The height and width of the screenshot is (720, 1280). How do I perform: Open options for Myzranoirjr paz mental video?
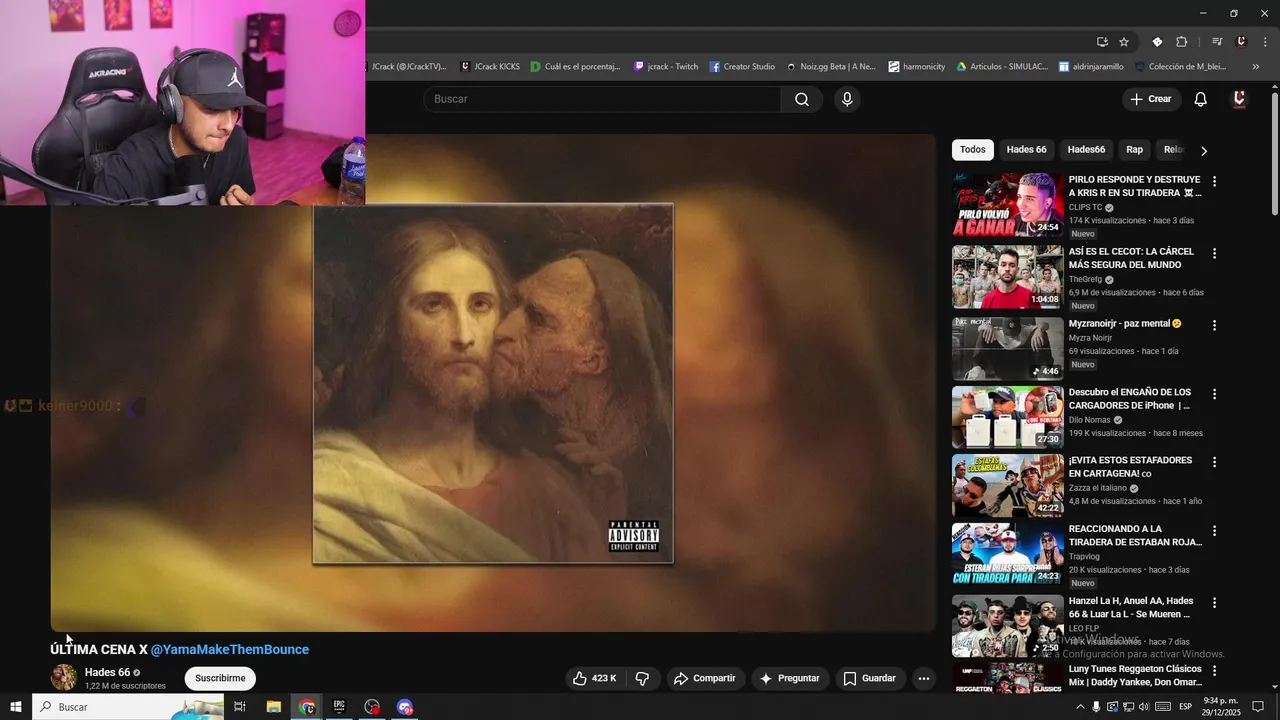1215,326
